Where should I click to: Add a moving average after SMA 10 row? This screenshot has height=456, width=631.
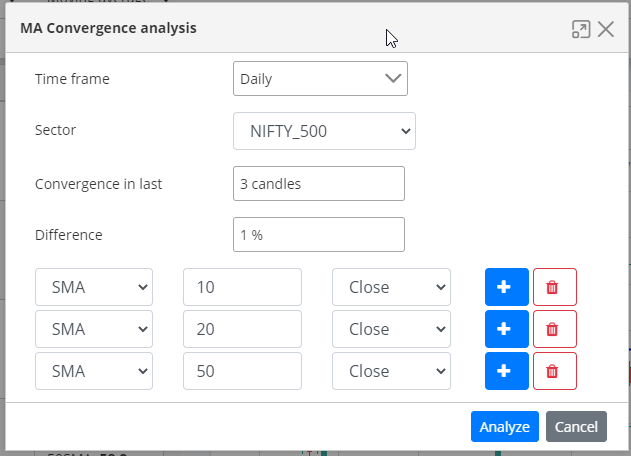point(507,287)
